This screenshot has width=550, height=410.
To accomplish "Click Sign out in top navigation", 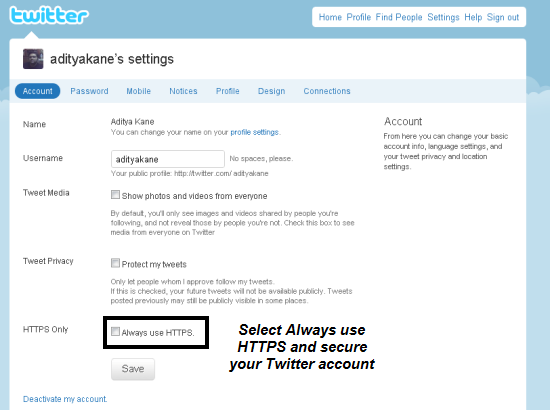I will click(503, 17).
